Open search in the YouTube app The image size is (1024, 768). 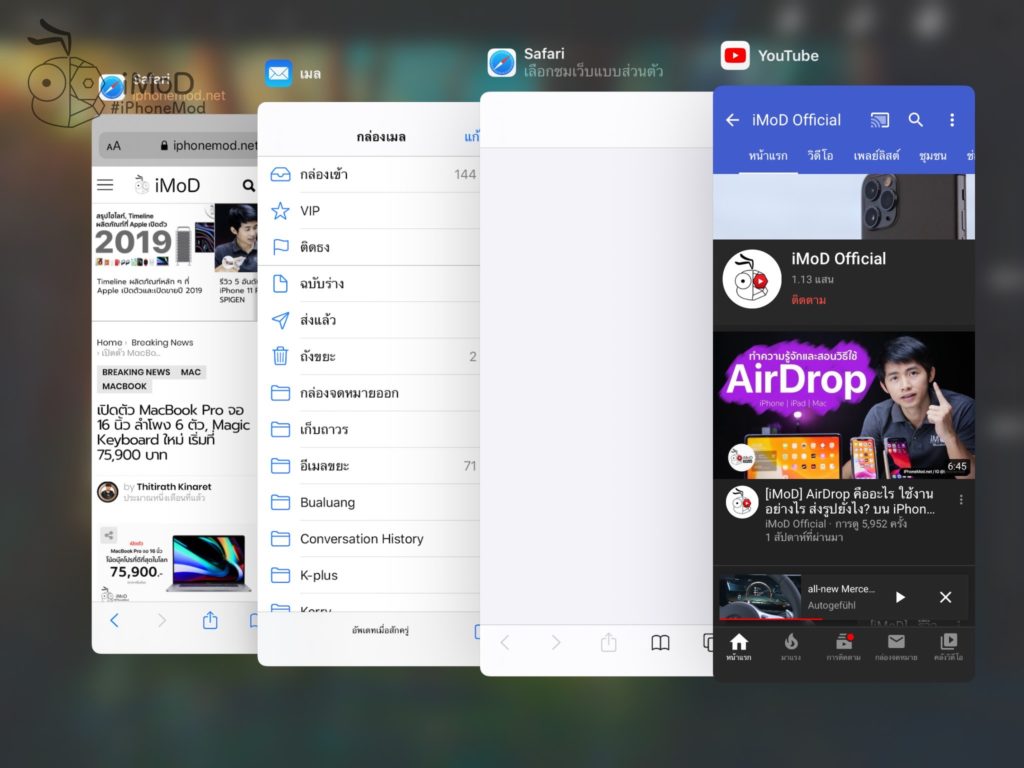pyautogui.click(x=915, y=120)
